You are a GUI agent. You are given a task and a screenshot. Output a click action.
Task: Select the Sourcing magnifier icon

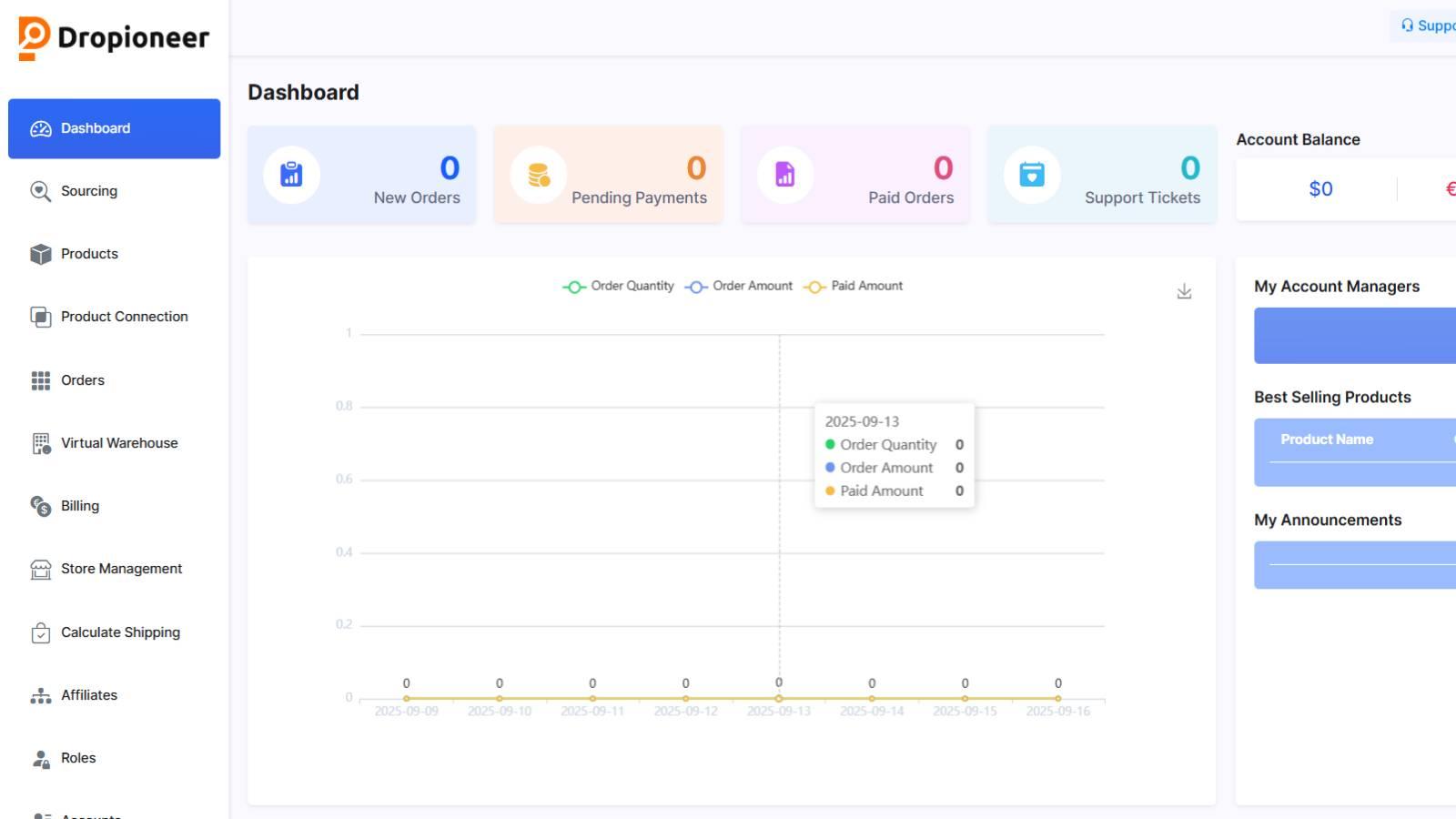pos(40,191)
